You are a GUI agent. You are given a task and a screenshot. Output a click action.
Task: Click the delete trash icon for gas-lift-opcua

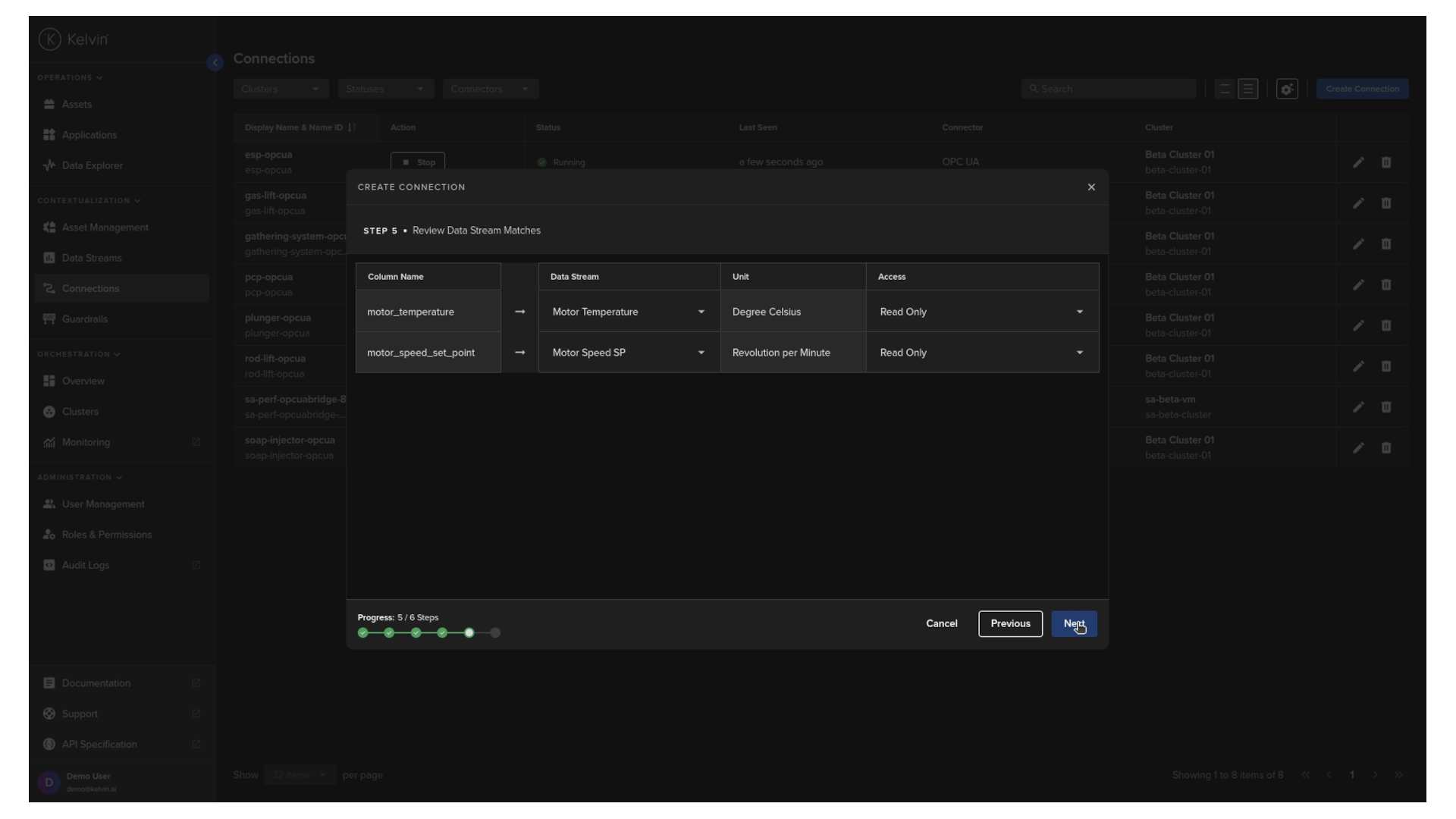click(x=1386, y=203)
